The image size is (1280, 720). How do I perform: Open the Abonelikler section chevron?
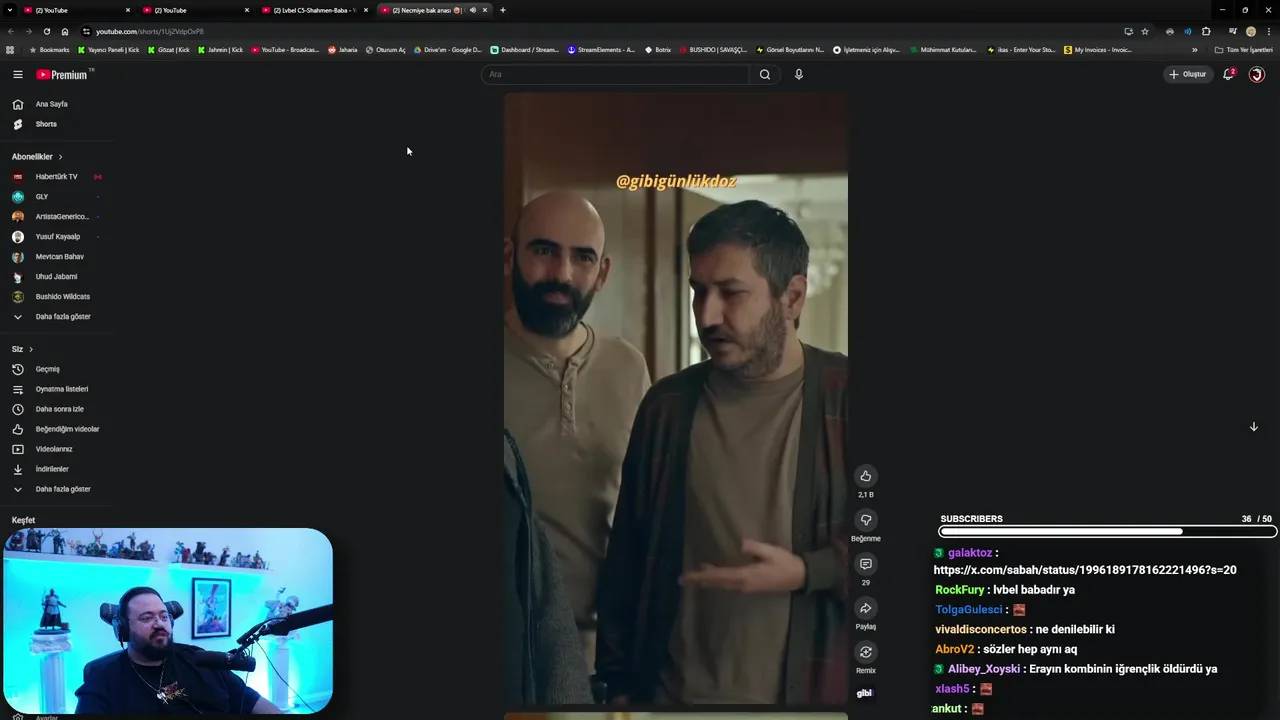point(60,157)
